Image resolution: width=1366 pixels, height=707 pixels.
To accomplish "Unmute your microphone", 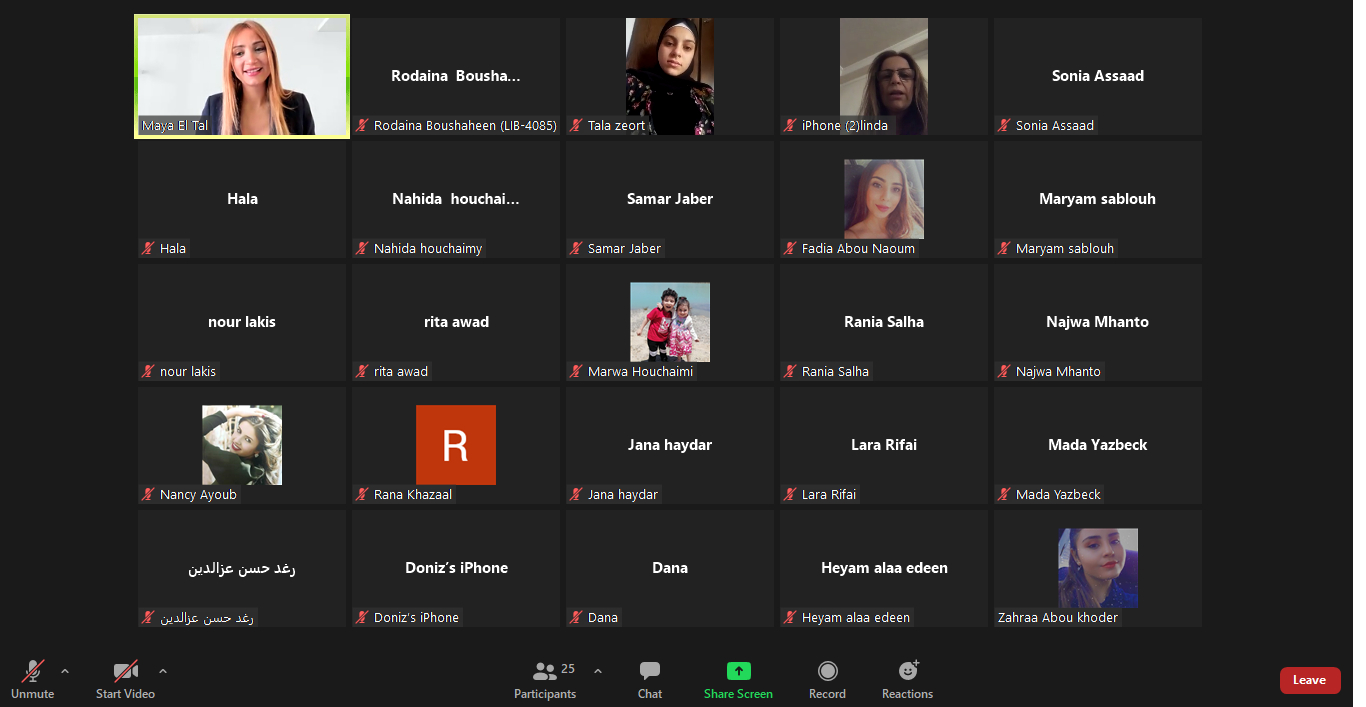I will pyautogui.click(x=33, y=680).
